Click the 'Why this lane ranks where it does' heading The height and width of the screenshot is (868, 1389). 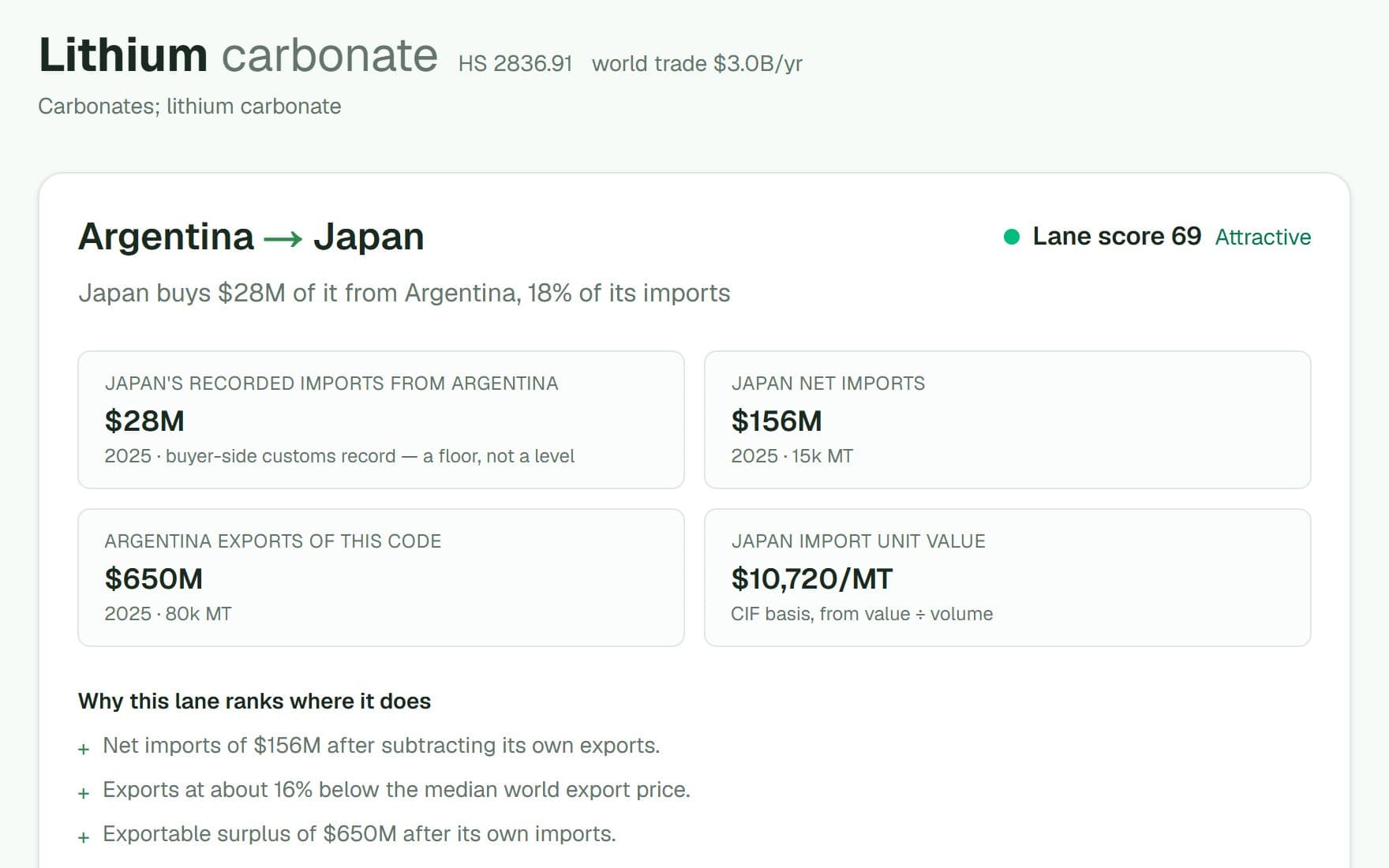tap(254, 701)
